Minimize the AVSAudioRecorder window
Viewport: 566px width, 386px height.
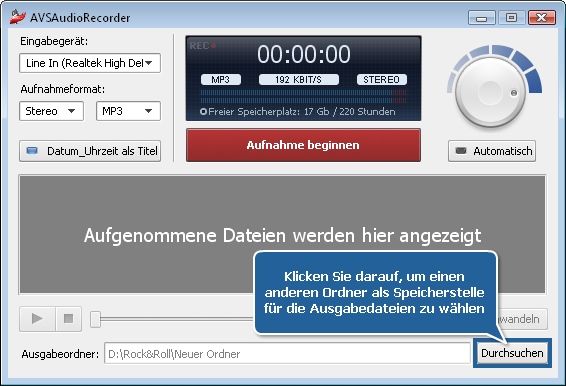(x=481, y=17)
